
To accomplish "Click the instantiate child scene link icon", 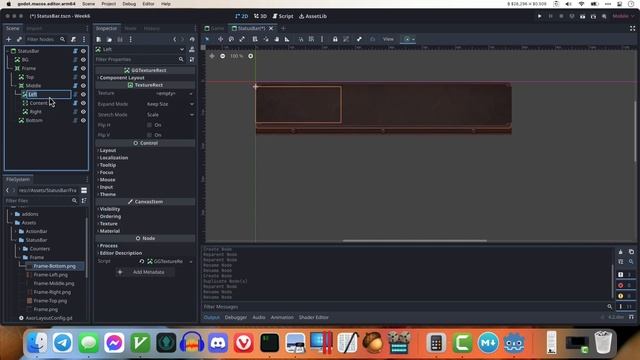I will click(x=19, y=39).
